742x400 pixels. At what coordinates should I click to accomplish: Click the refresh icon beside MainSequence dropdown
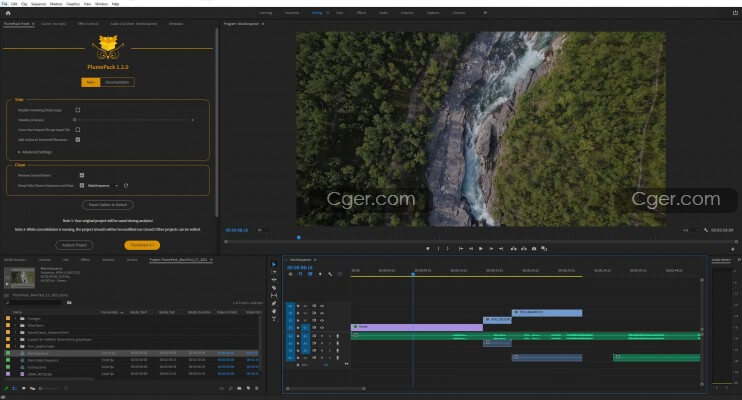coord(127,185)
